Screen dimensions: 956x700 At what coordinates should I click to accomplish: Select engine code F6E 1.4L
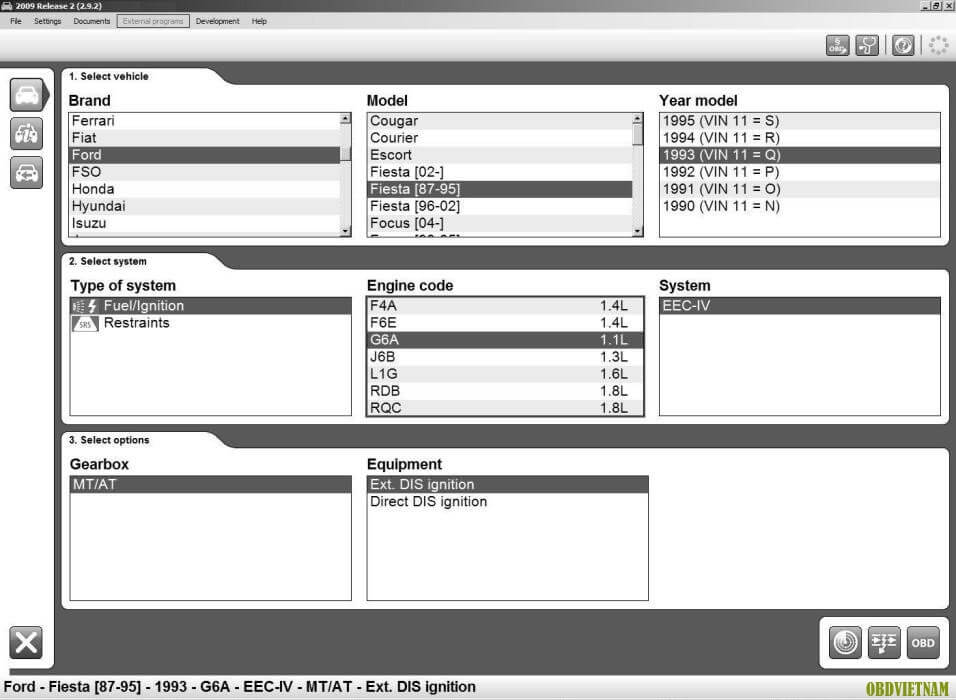tap(505, 323)
